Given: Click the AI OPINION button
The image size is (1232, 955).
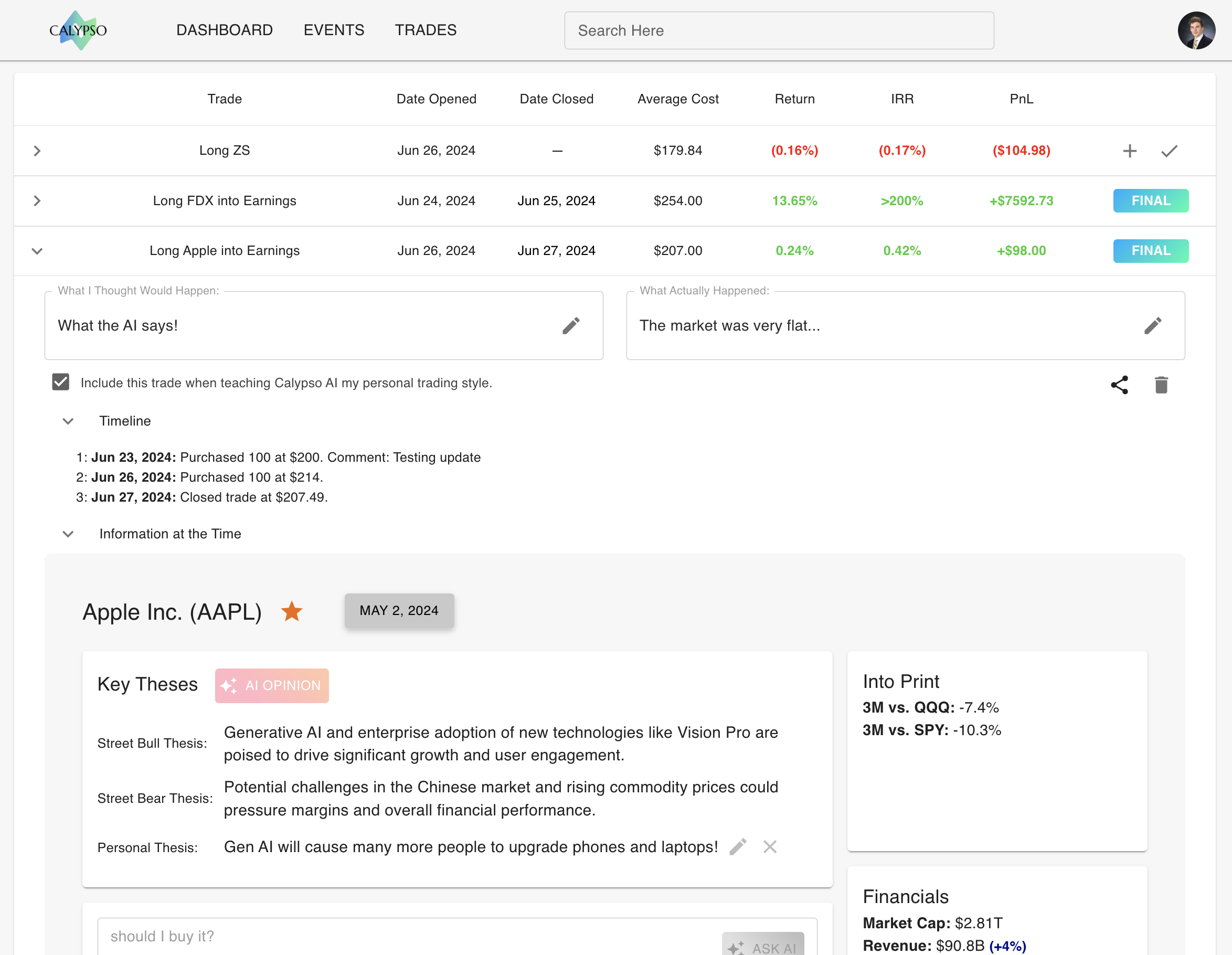Looking at the screenshot, I should 272,685.
